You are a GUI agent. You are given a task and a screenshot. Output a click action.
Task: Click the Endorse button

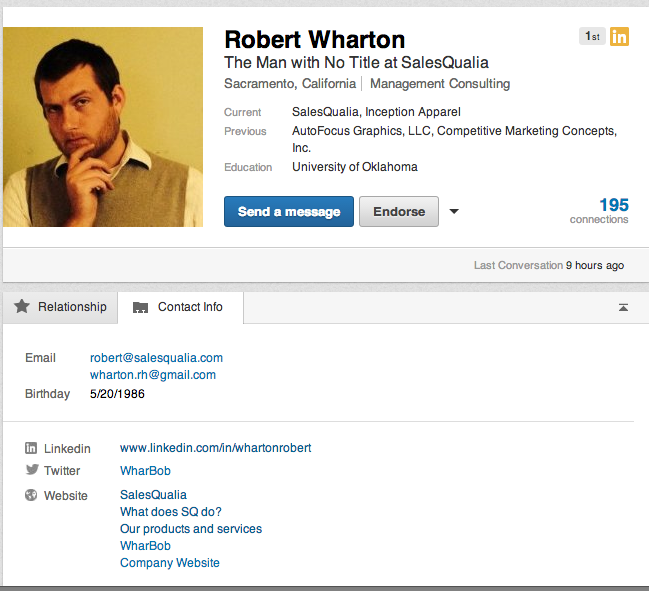398,212
